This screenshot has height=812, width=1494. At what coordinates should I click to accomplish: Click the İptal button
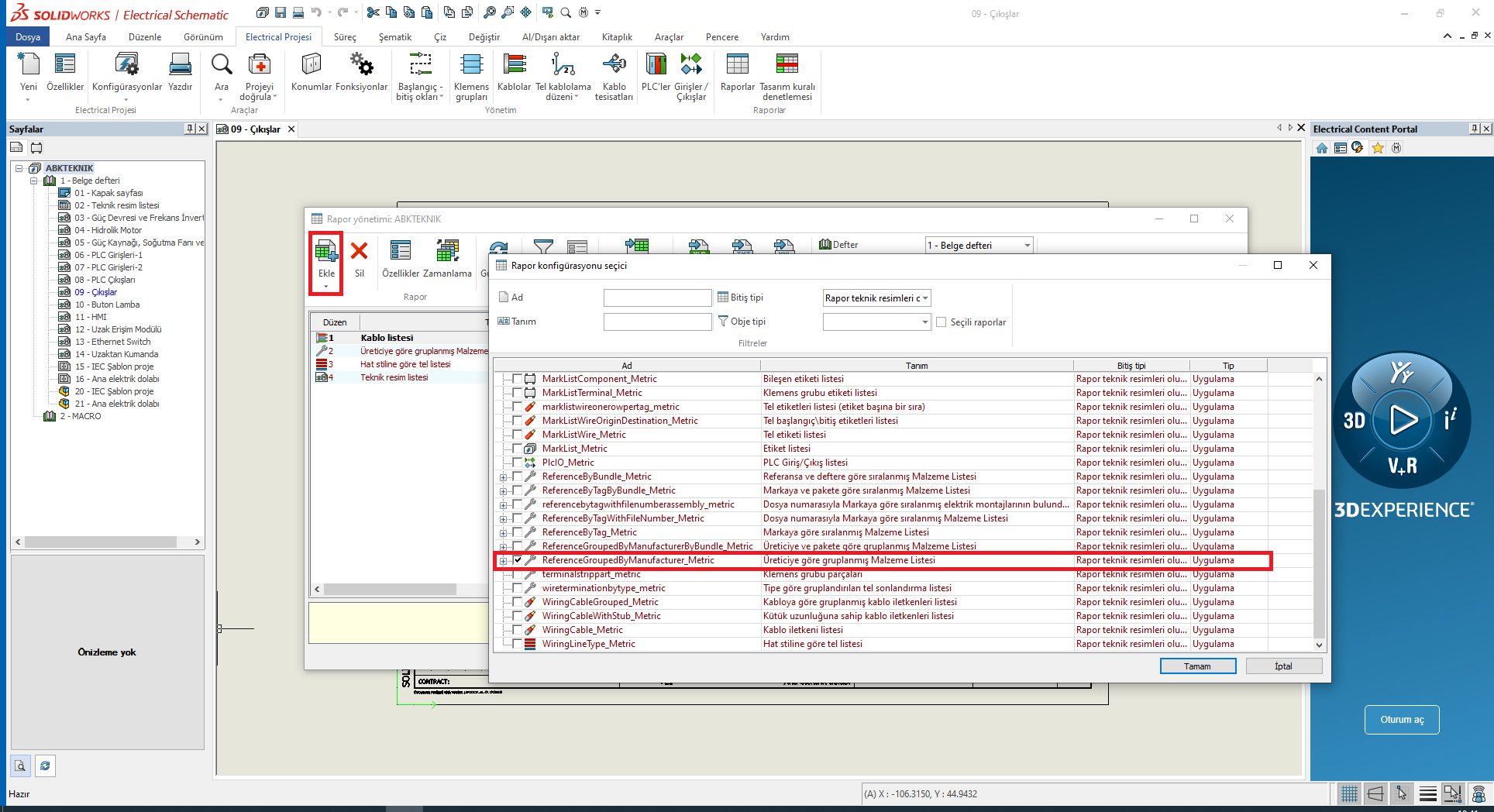(x=1283, y=666)
